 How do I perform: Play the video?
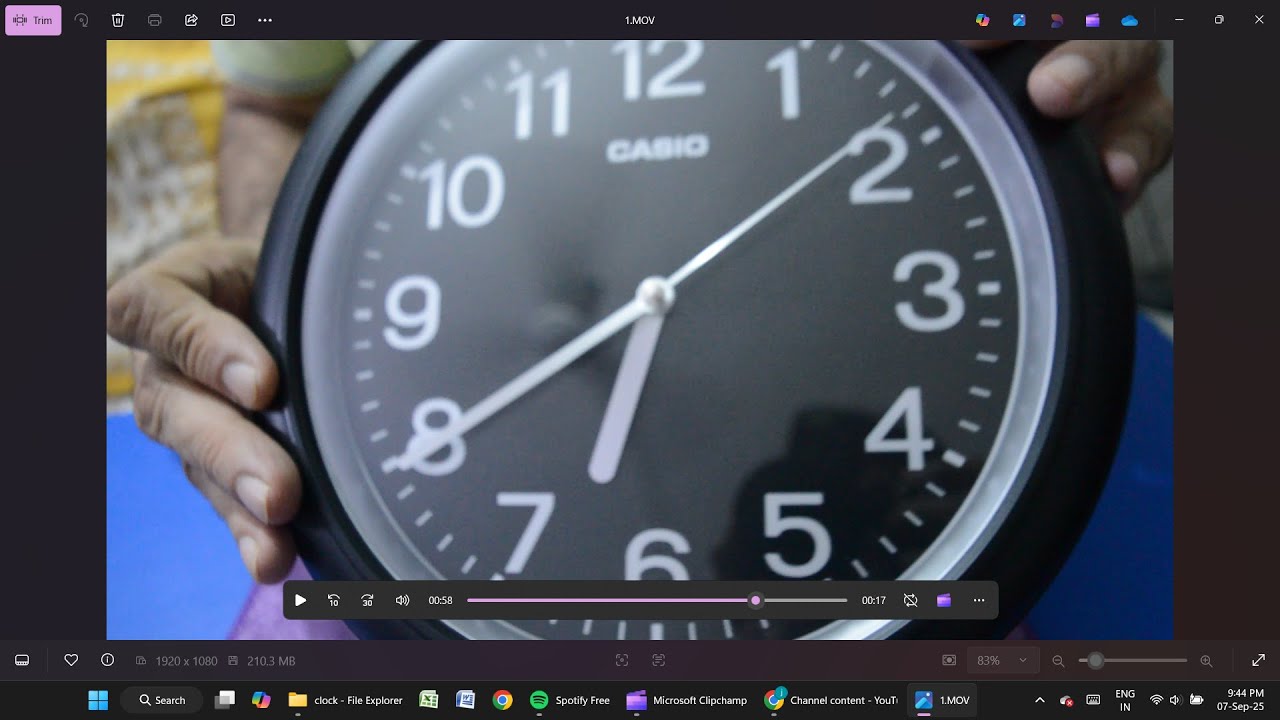coord(300,600)
